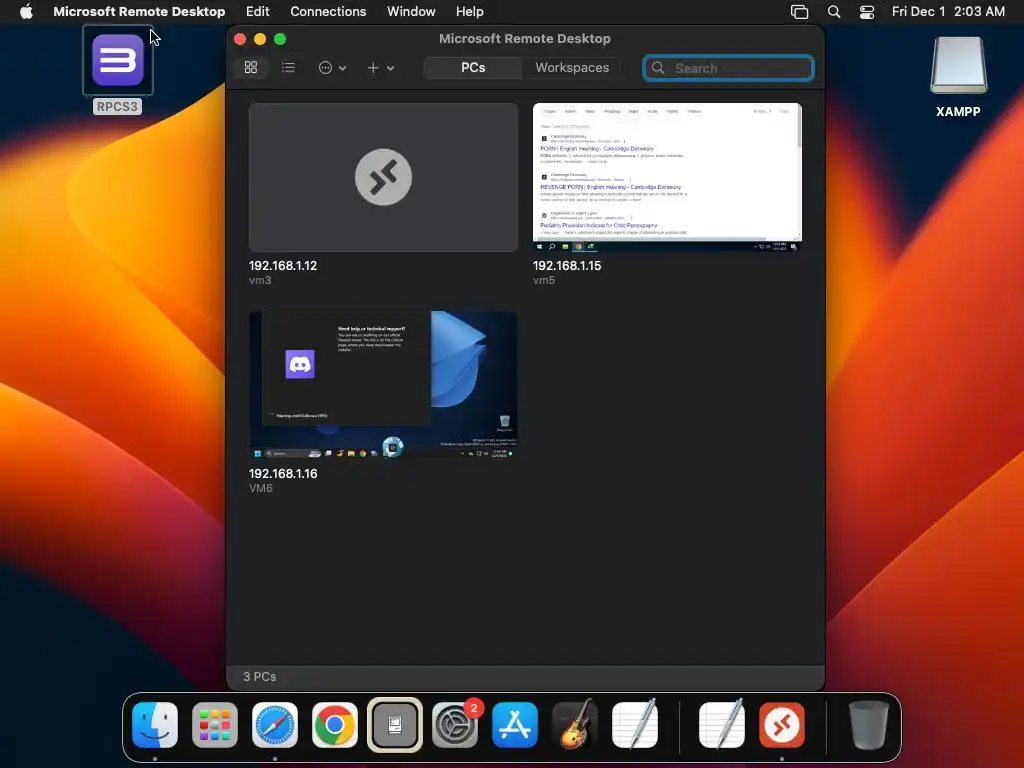Open Safari from the Dock

click(x=275, y=725)
